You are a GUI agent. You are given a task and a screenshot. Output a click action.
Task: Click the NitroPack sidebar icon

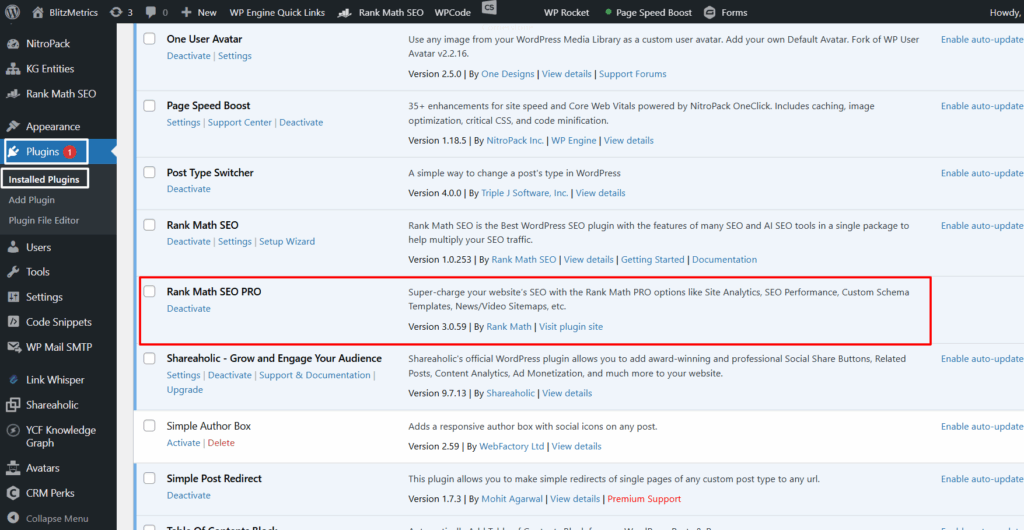point(12,44)
